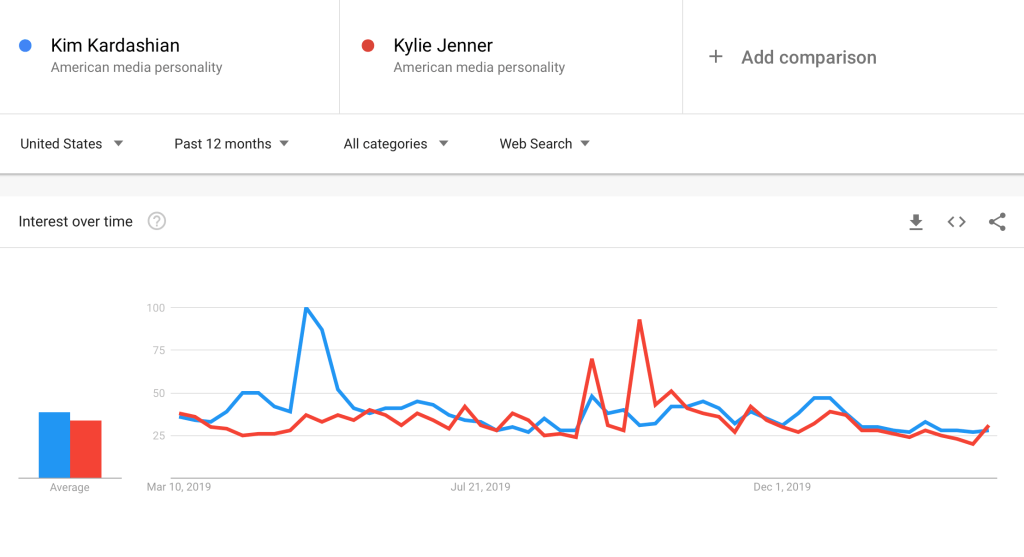
Task: Click the Jul 21, 2019 axis label
Action: (481, 487)
